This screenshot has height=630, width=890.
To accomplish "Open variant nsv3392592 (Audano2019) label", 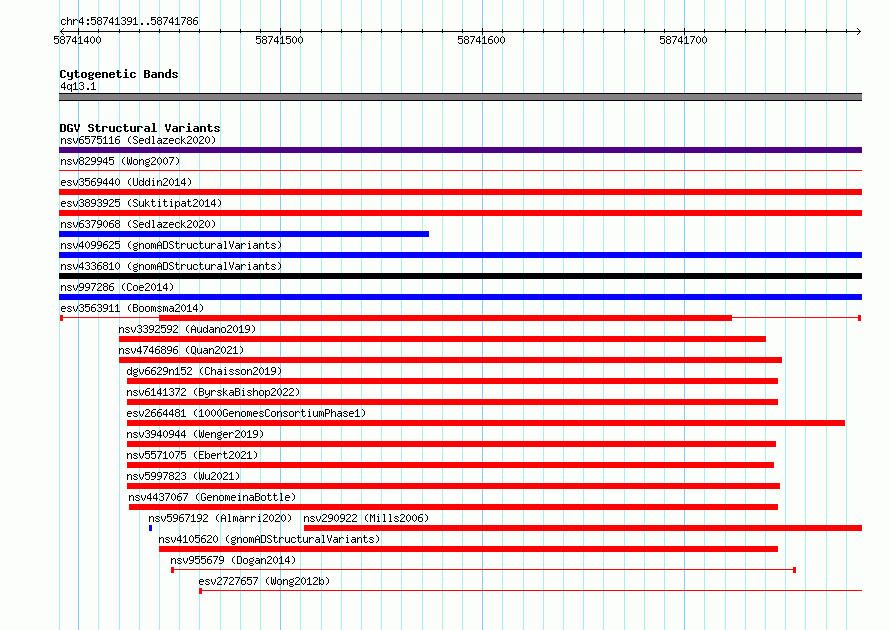I will (x=187, y=329).
